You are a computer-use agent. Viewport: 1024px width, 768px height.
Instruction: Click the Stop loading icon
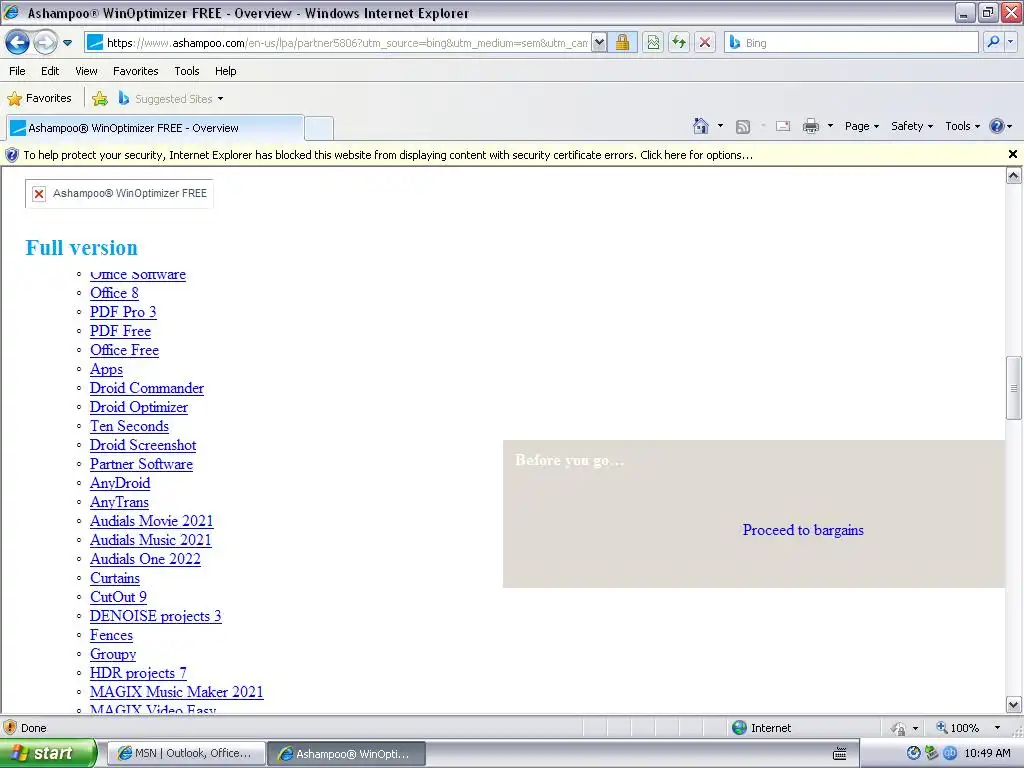click(705, 43)
